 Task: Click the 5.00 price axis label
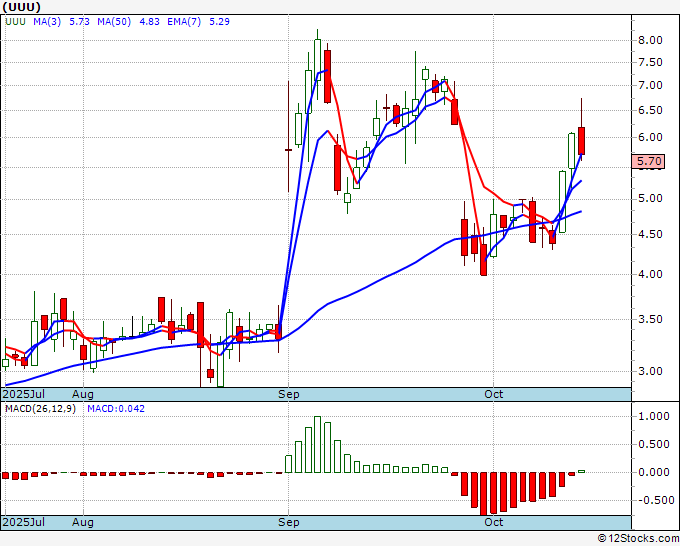pos(650,199)
